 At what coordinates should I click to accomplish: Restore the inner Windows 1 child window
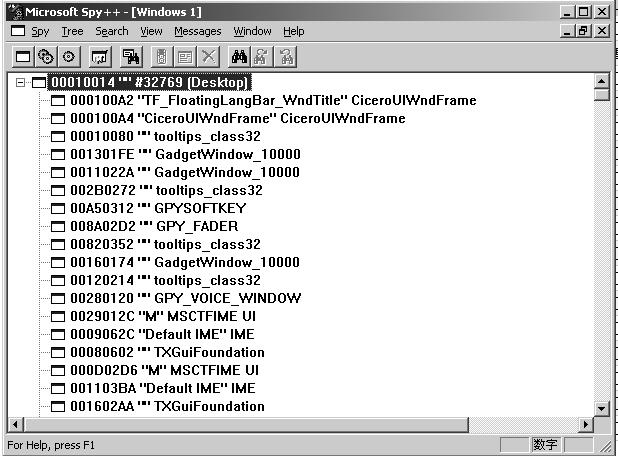[x=584, y=30]
